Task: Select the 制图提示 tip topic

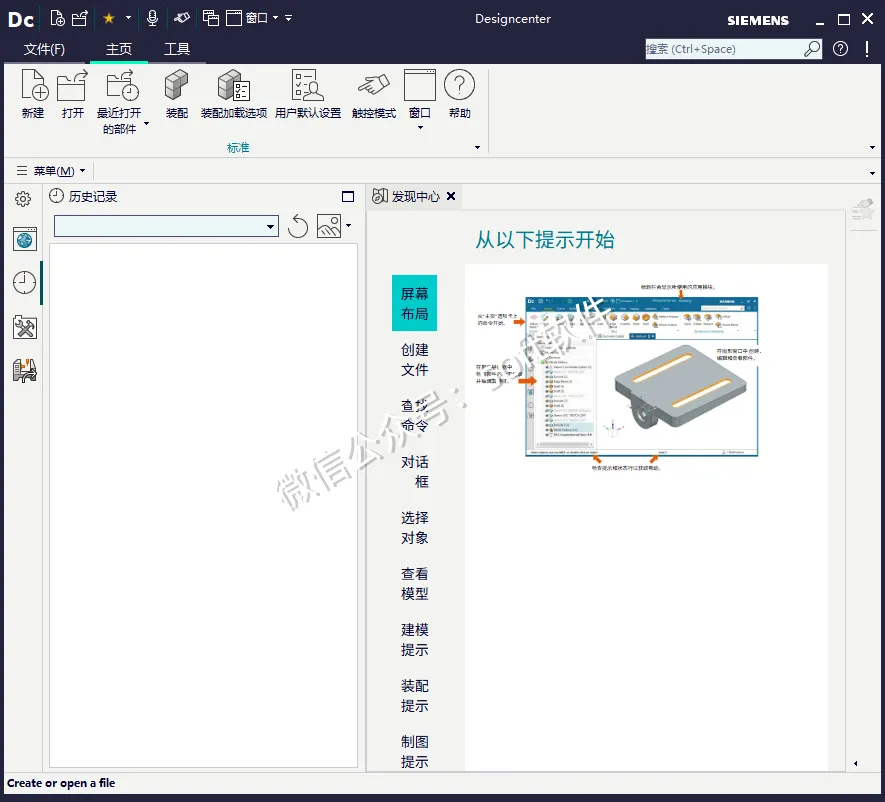Action: (x=414, y=751)
